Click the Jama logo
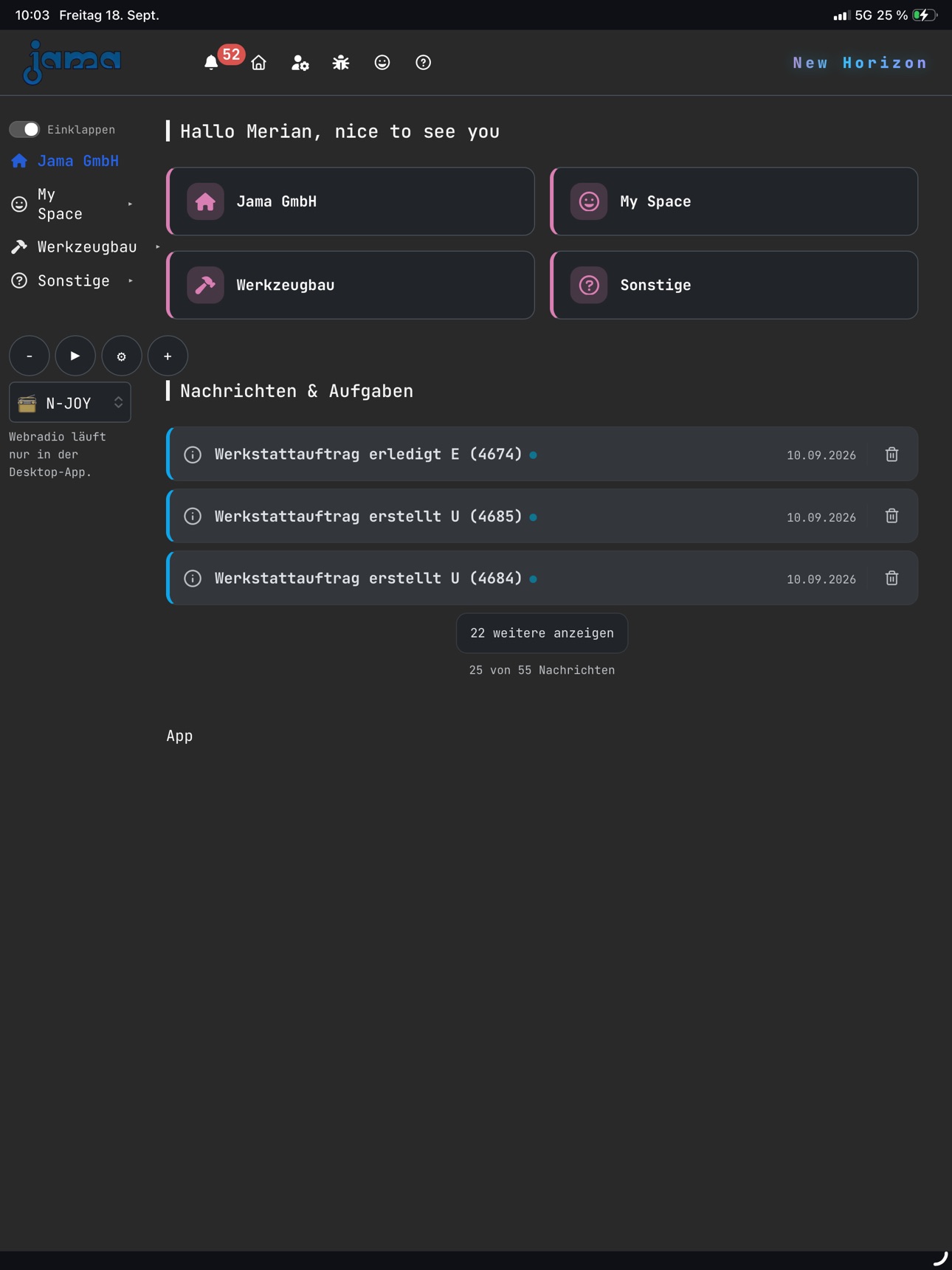This screenshot has width=952, height=1270. (x=72, y=62)
